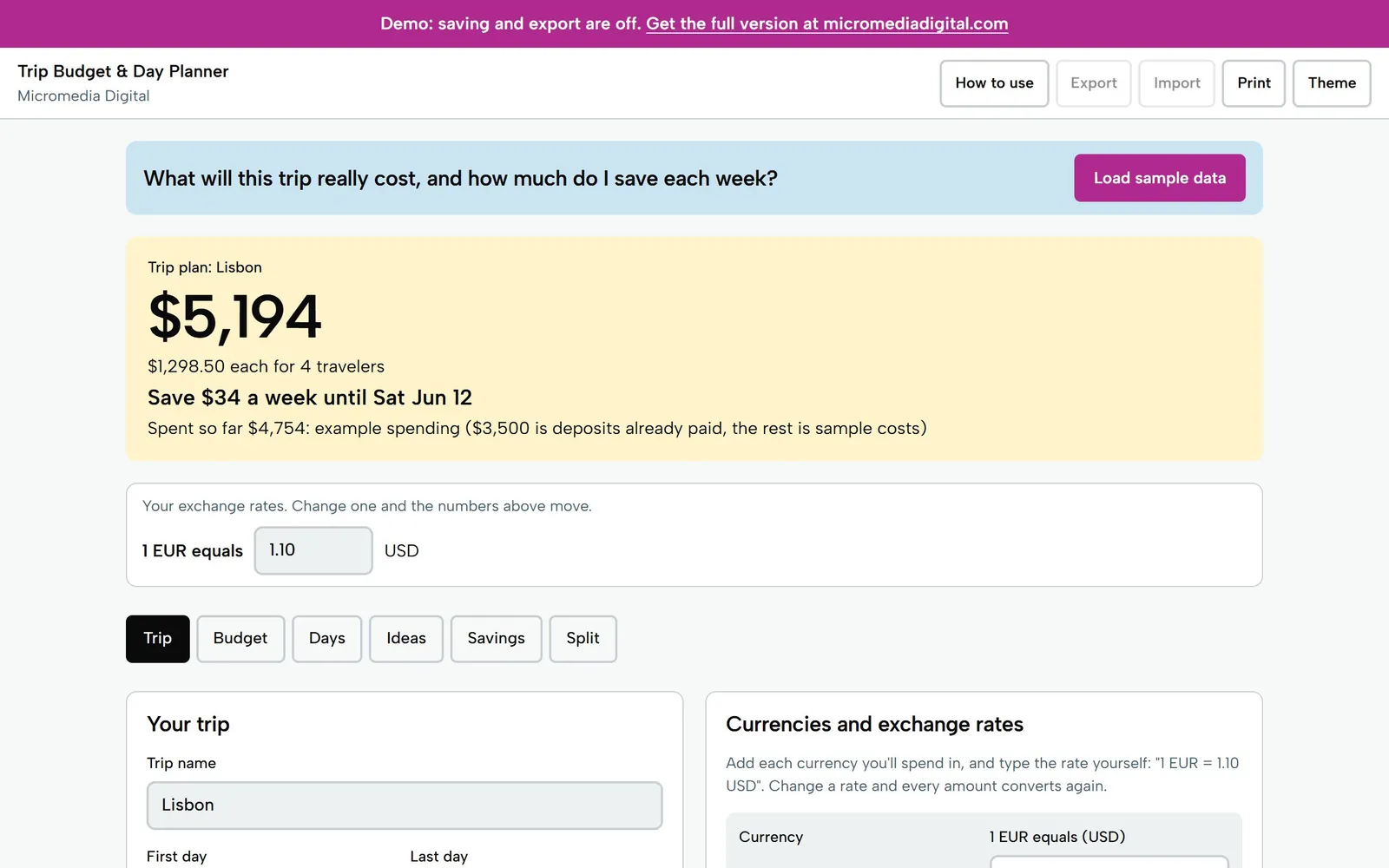1389x868 pixels.
Task: Switch the Theme
Action: point(1332,83)
